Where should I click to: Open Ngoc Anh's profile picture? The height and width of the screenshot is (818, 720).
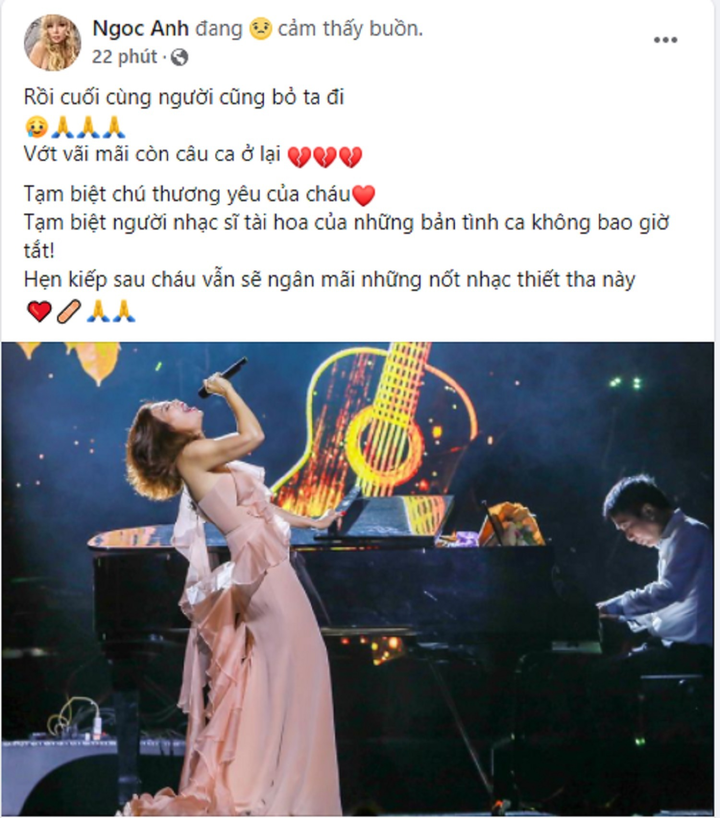tap(53, 42)
